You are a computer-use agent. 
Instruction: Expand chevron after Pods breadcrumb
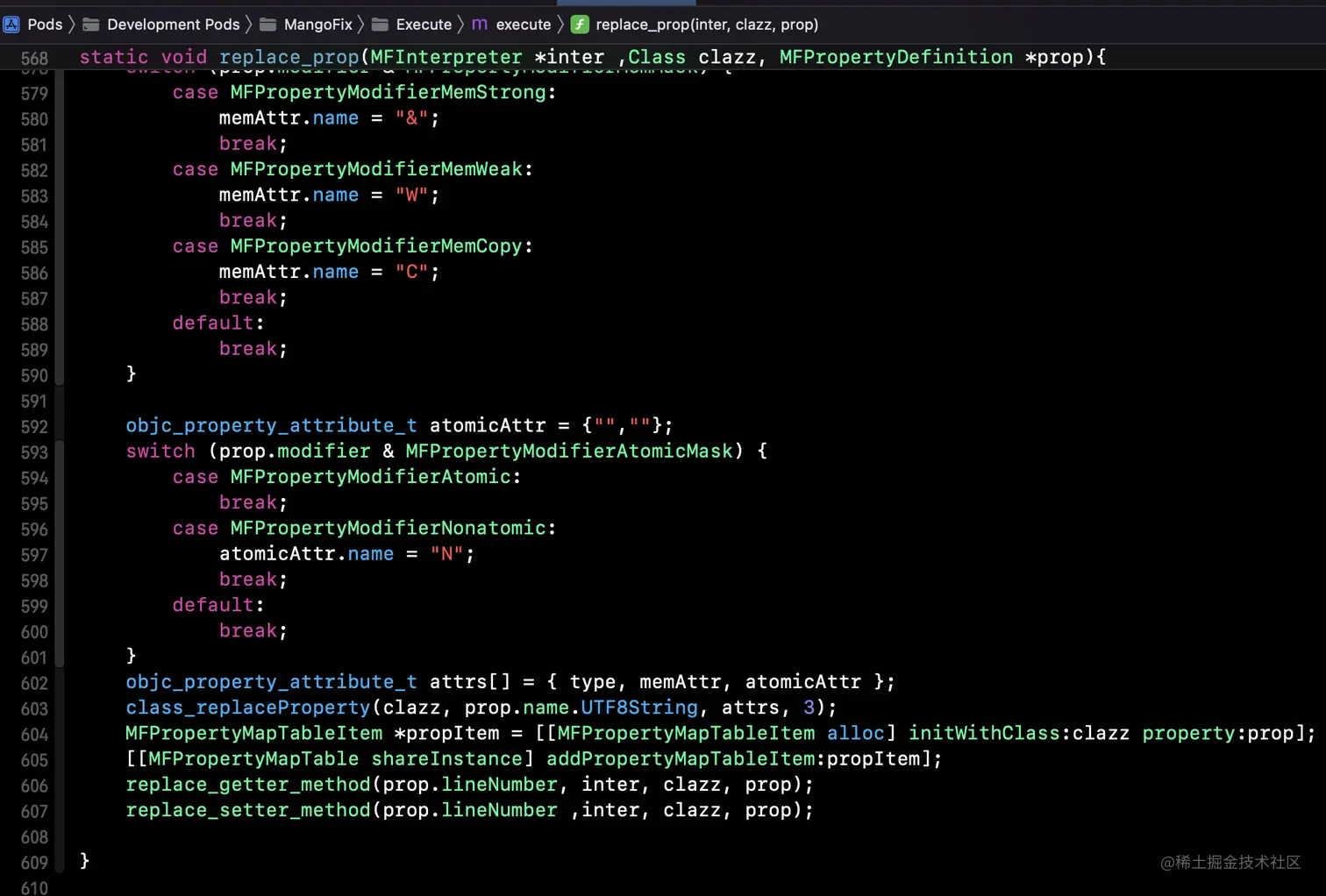72,25
